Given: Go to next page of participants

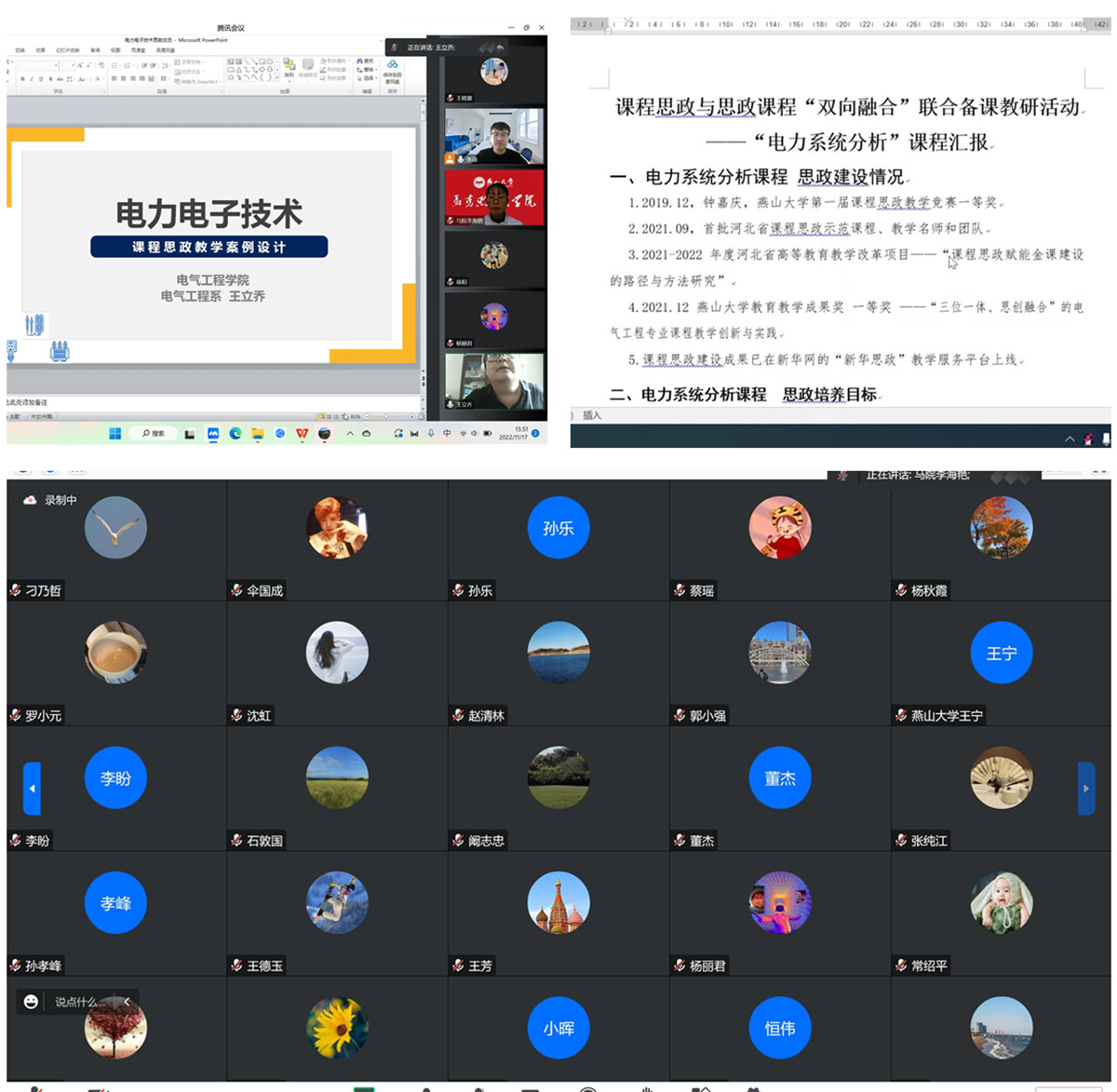Looking at the screenshot, I should (1085, 789).
